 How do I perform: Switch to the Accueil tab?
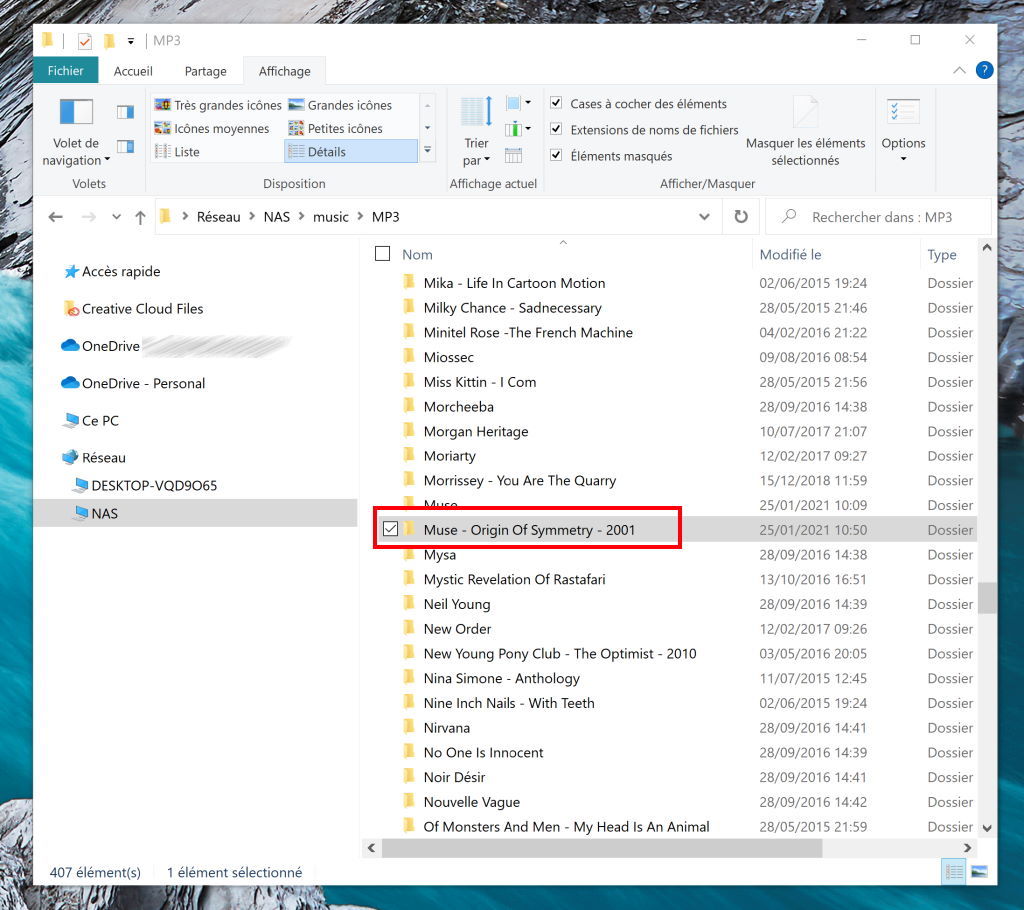pyautogui.click(x=133, y=71)
